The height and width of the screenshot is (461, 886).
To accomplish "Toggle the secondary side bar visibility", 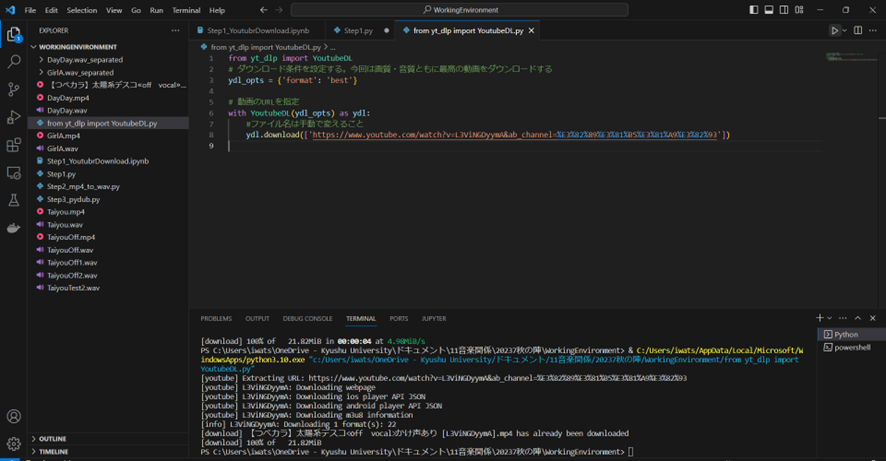I will pyautogui.click(x=783, y=10).
